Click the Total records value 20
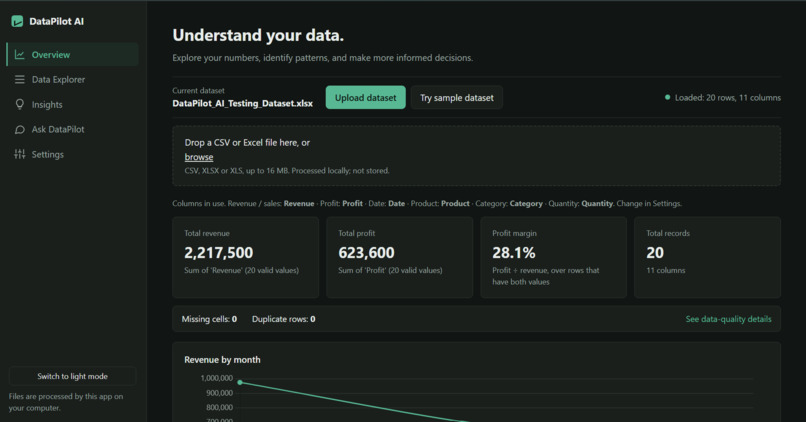The width and height of the screenshot is (806, 422). [655, 253]
